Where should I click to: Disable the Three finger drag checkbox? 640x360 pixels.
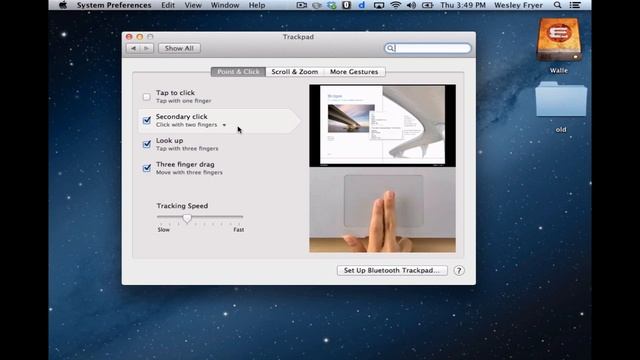147,168
